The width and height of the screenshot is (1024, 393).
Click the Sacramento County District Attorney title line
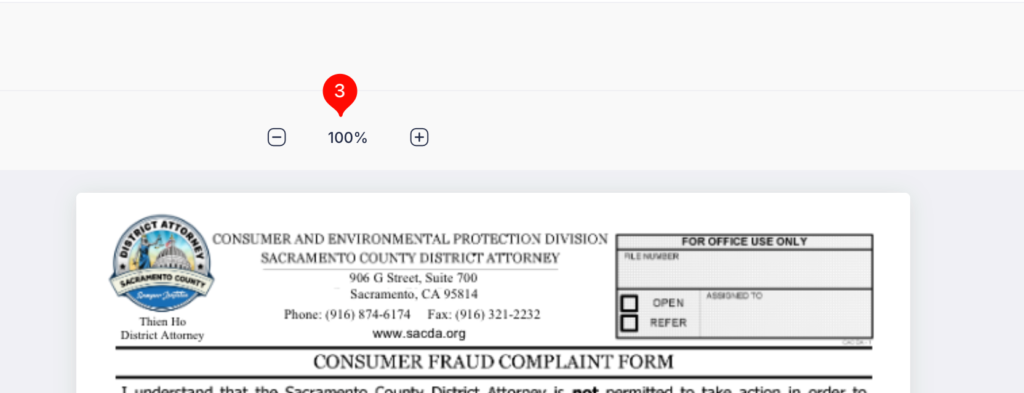coord(410,258)
